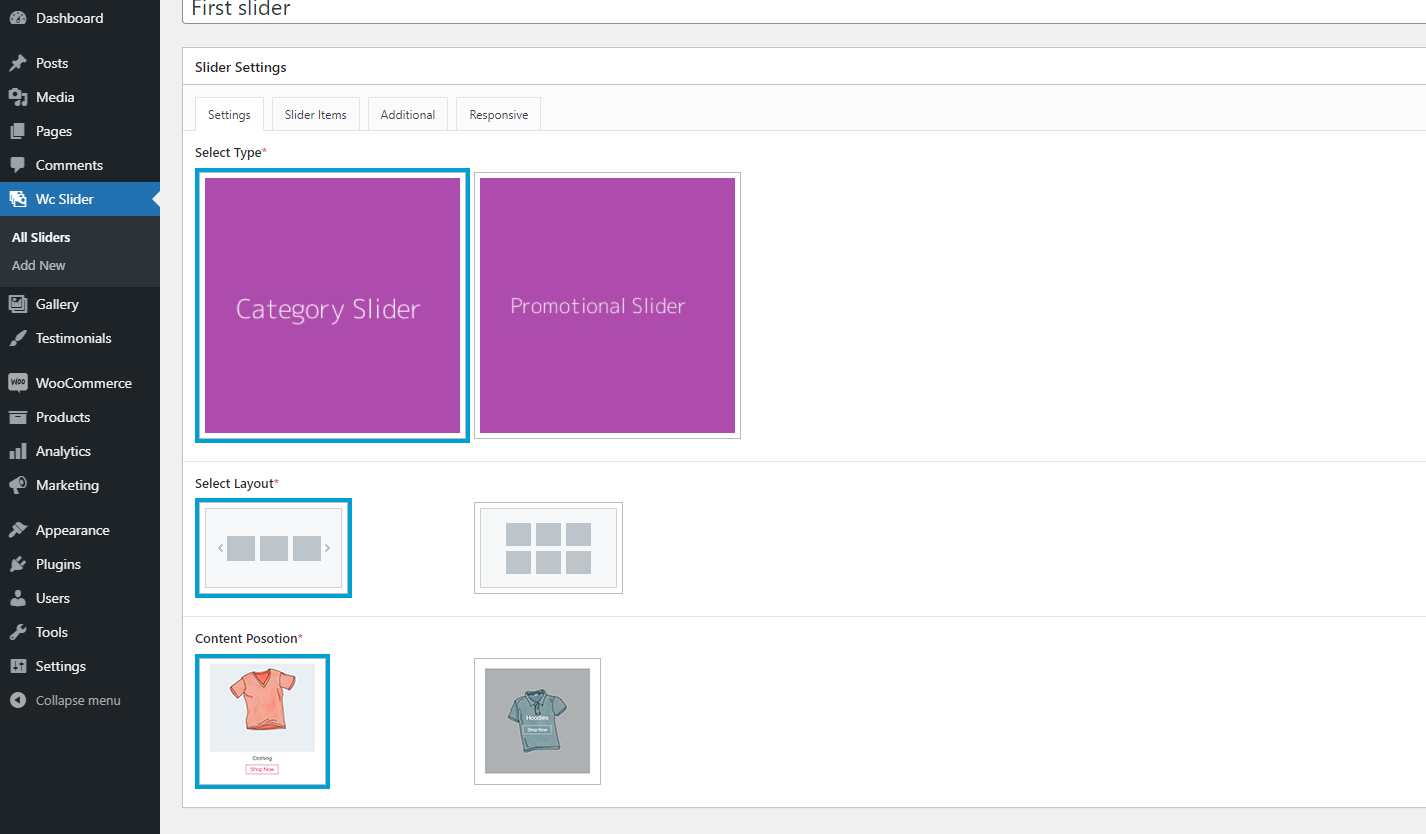Choose the Promotional Slider type
The height and width of the screenshot is (834, 1426).
(x=607, y=305)
